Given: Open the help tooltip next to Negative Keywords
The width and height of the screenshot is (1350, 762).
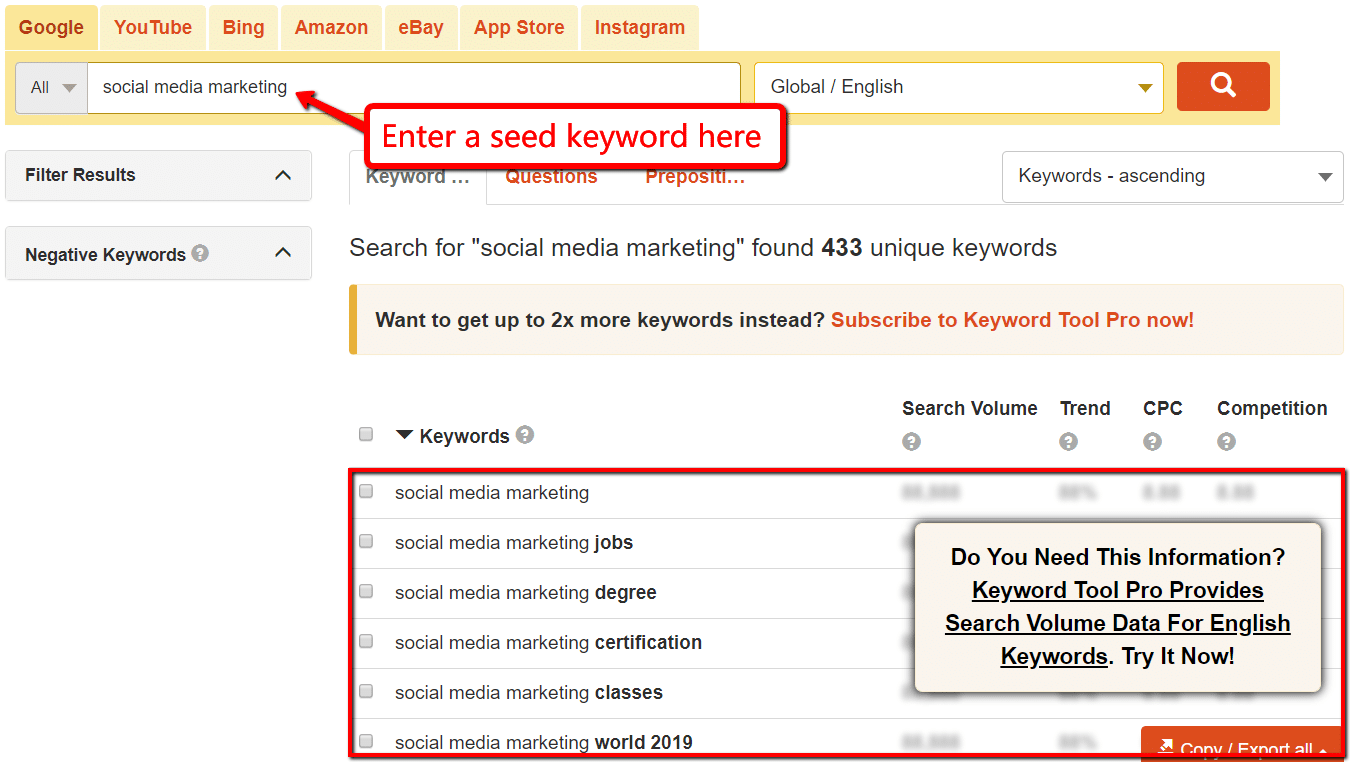Looking at the screenshot, I should 201,253.
